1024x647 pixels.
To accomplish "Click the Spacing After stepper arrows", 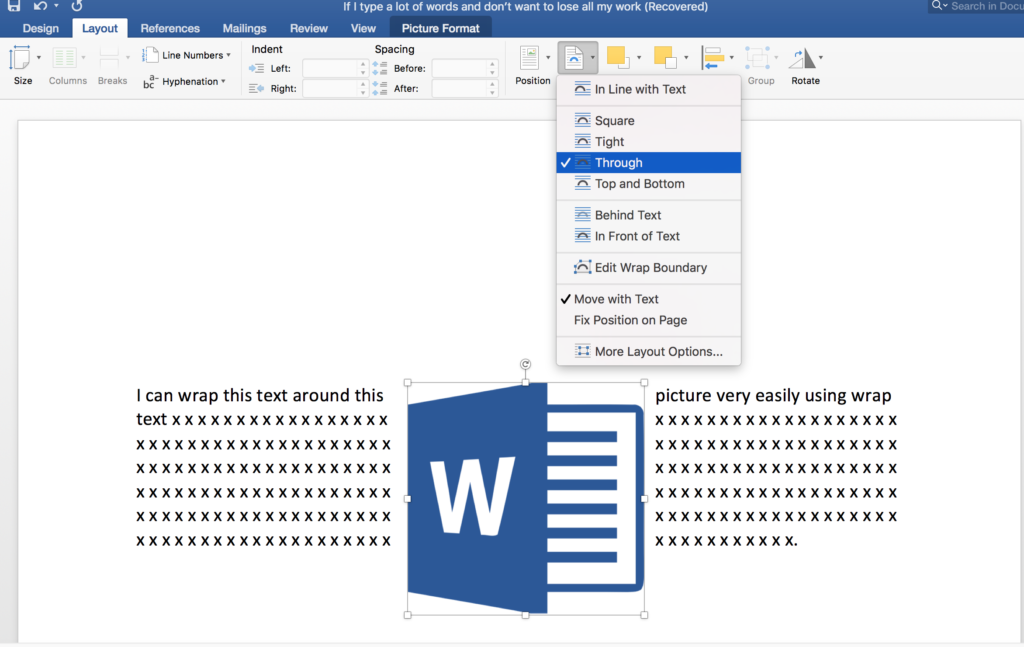I will click(492, 88).
